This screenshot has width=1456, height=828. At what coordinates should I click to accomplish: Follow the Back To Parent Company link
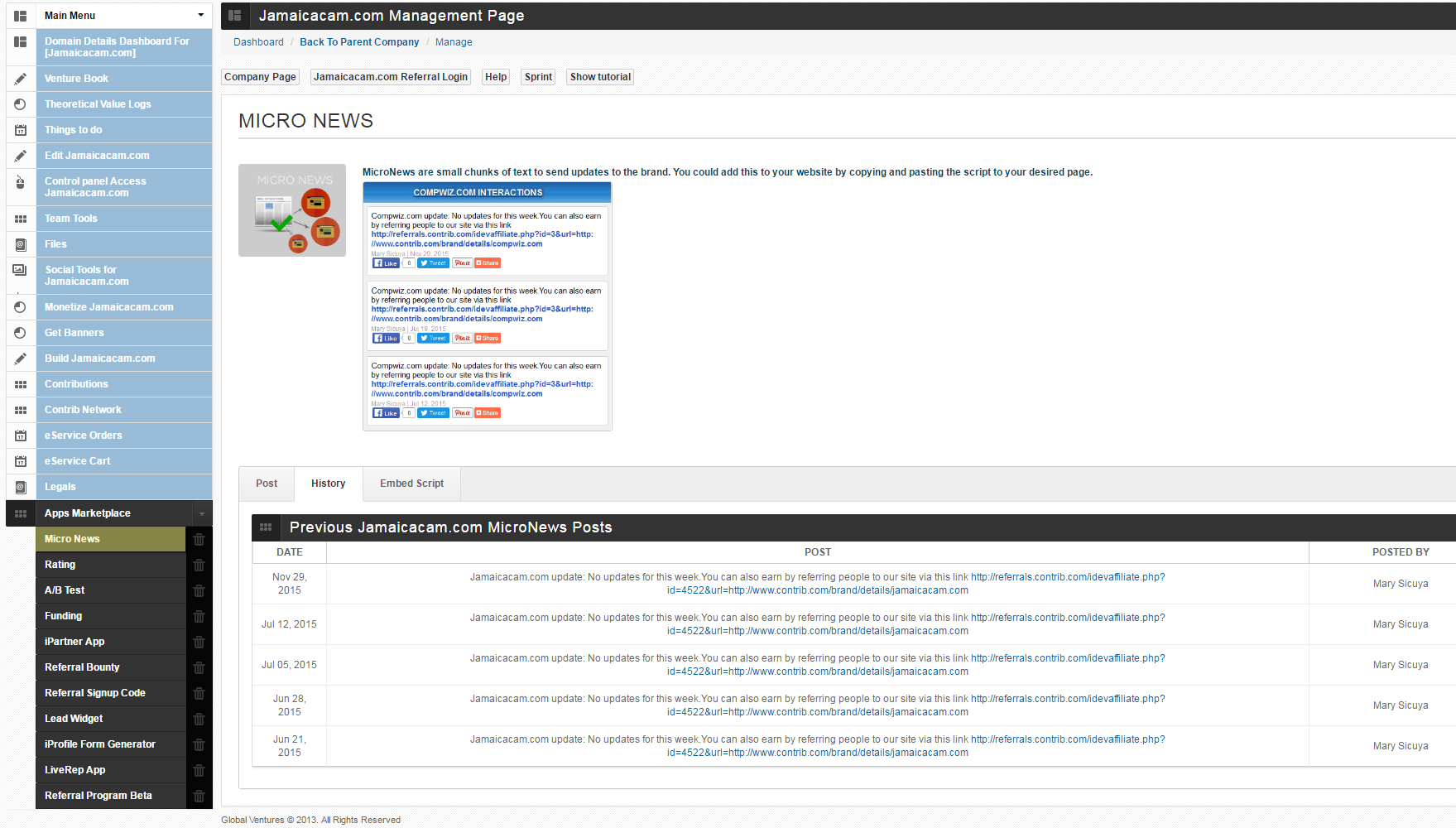pyautogui.click(x=359, y=42)
